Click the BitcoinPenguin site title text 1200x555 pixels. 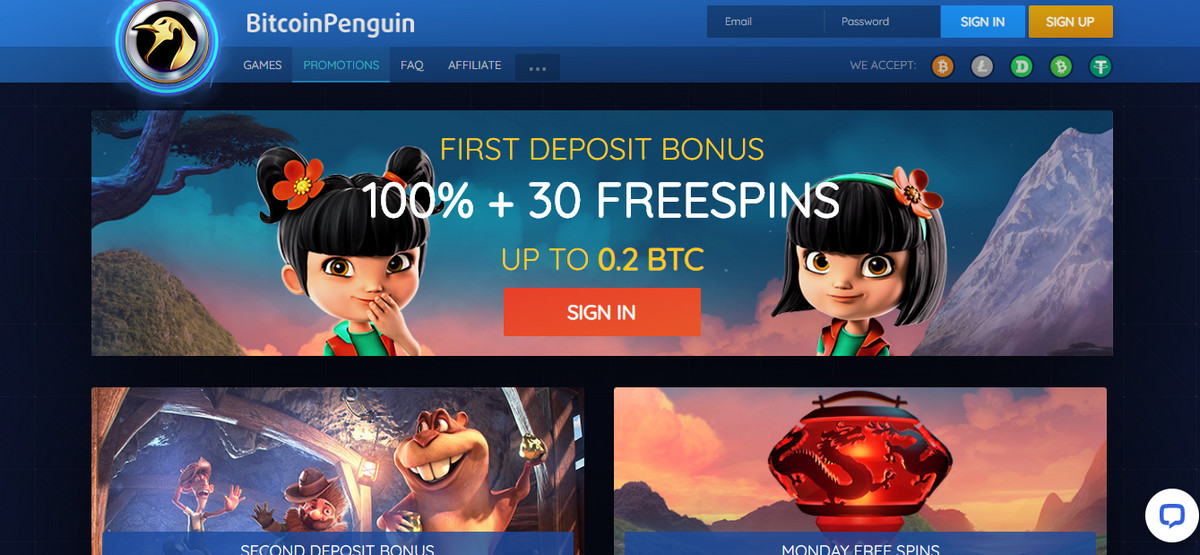click(x=330, y=23)
